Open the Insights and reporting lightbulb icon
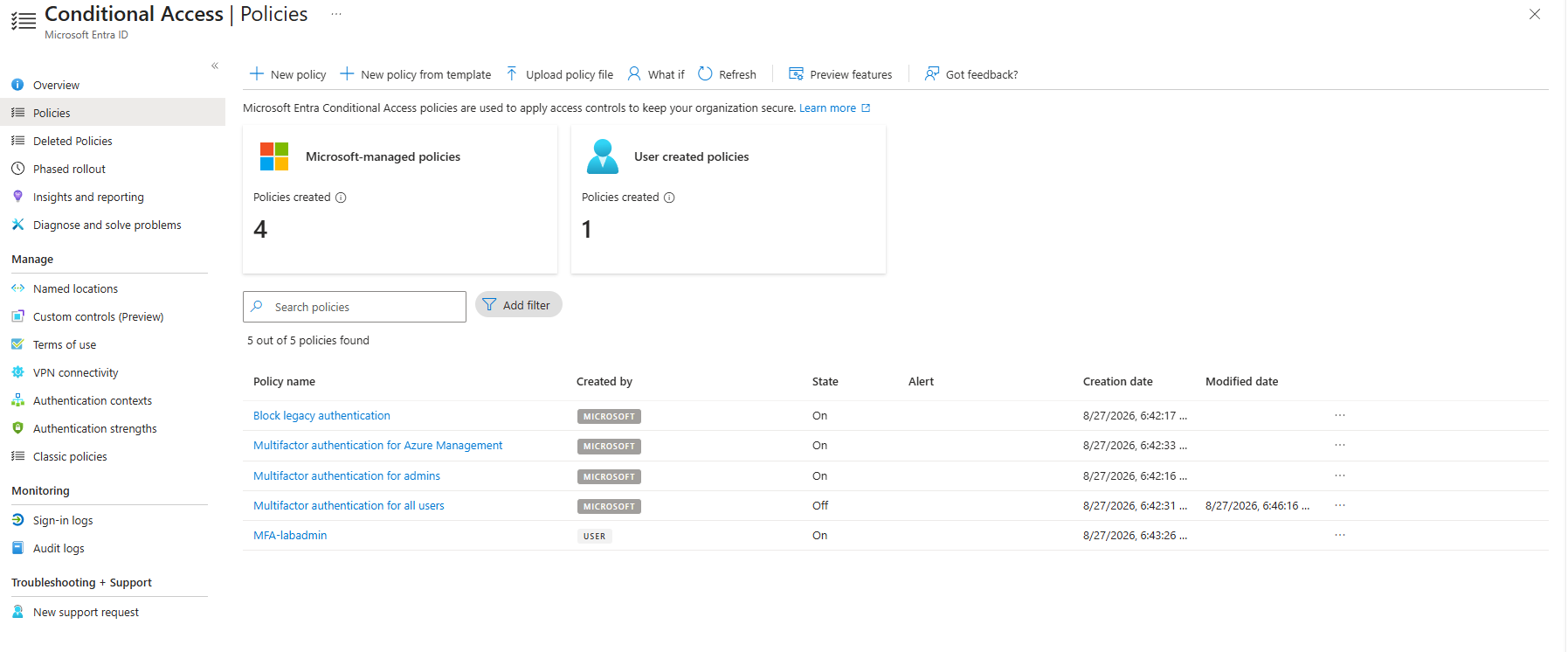Screen dimensions: 1568x652 (x=17, y=197)
